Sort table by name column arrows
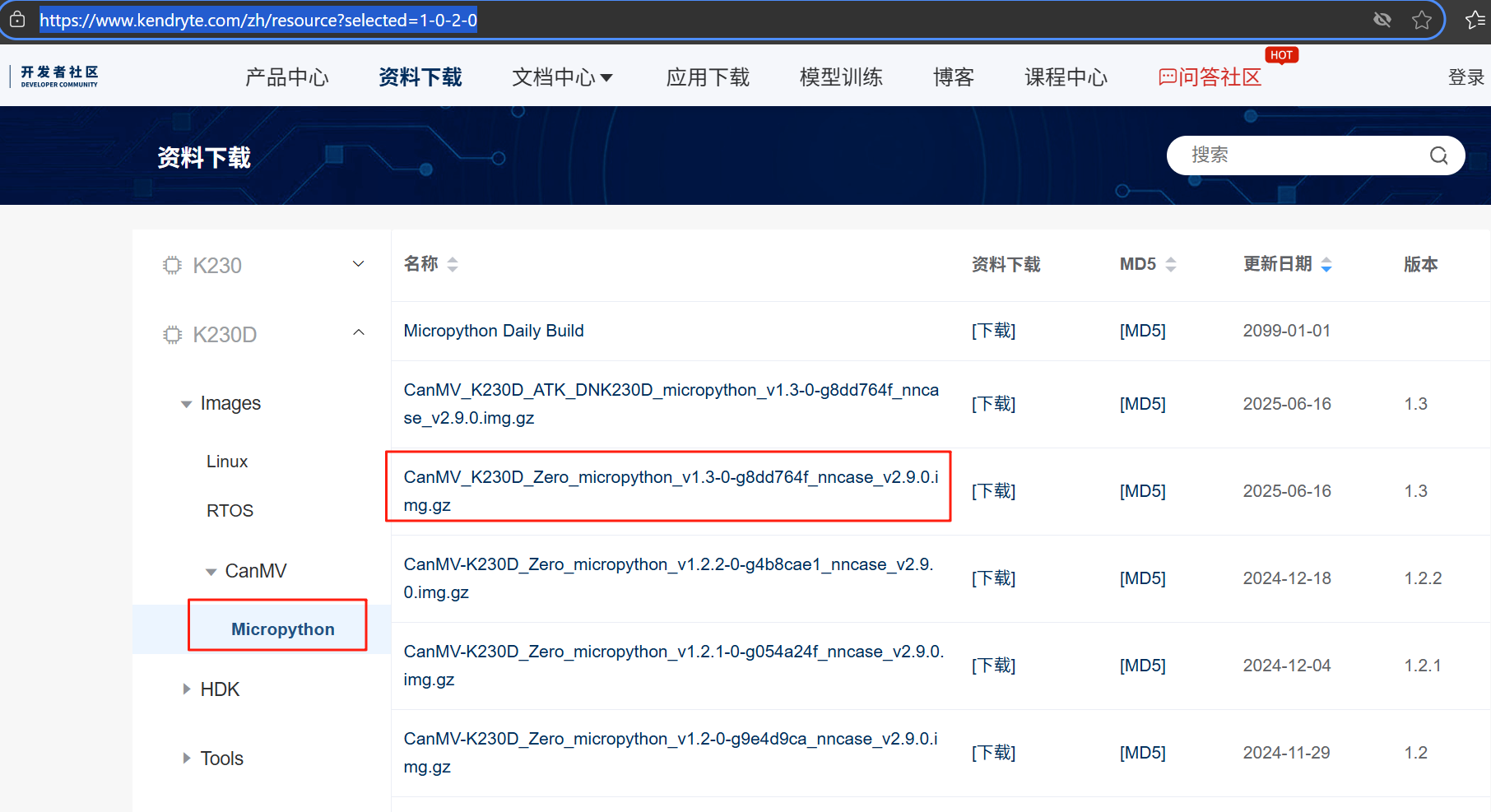Viewport: 1491px width, 812px height. [453, 264]
